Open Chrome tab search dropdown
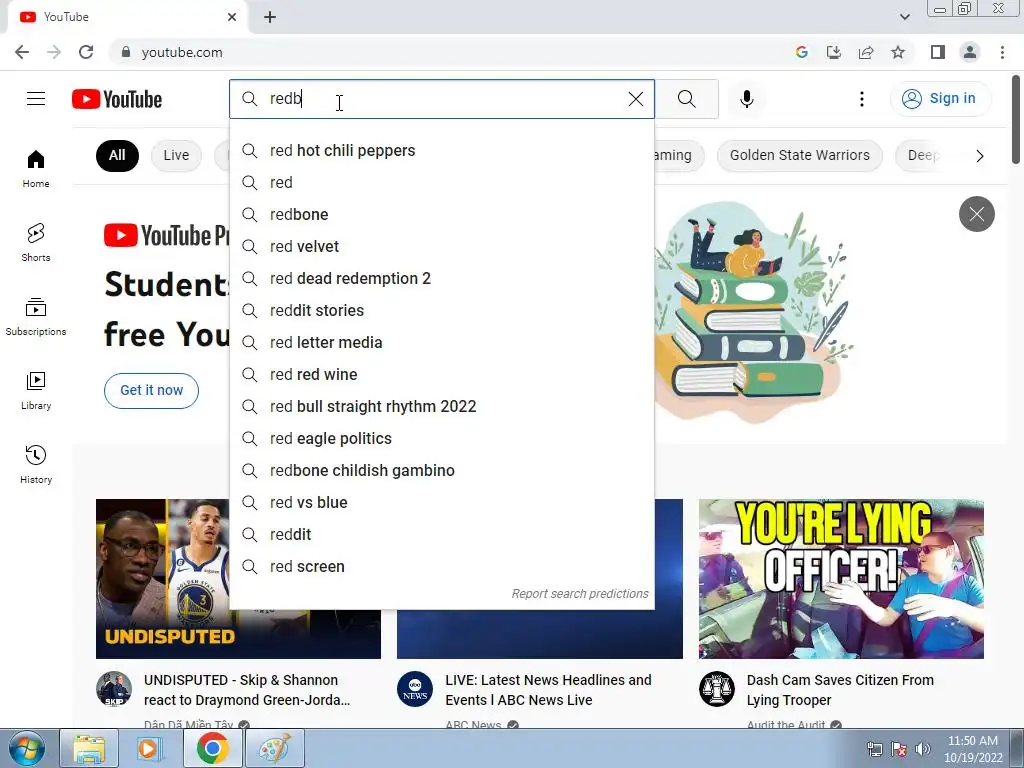Viewport: 1024px width, 768px height. (904, 17)
